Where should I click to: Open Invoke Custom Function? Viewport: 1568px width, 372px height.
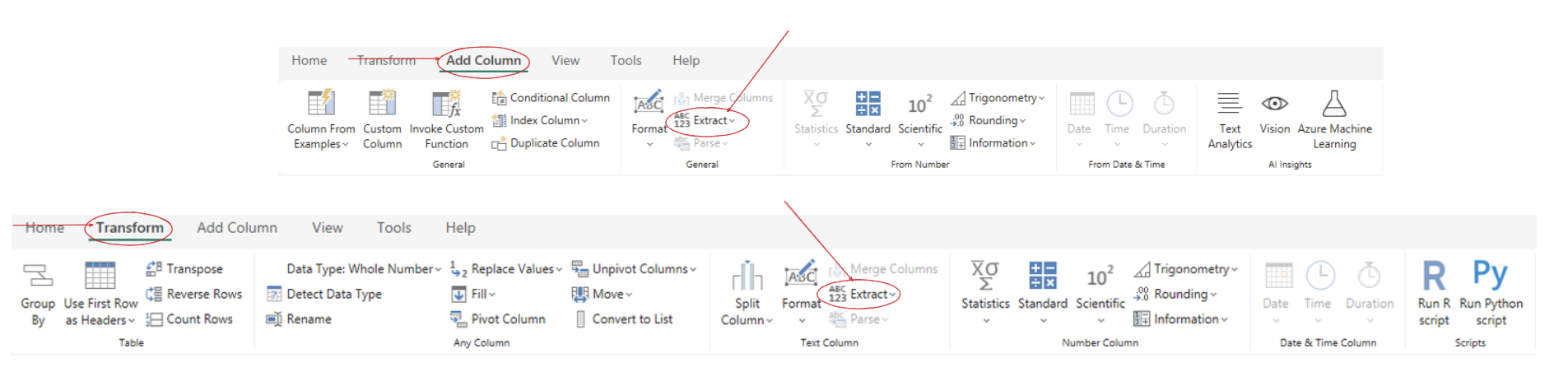pyautogui.click(x=446, y=104)
